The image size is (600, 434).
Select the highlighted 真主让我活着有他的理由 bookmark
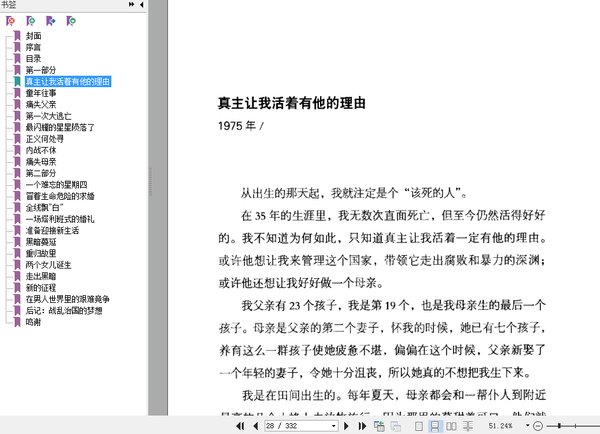click(x=68, y=82)
